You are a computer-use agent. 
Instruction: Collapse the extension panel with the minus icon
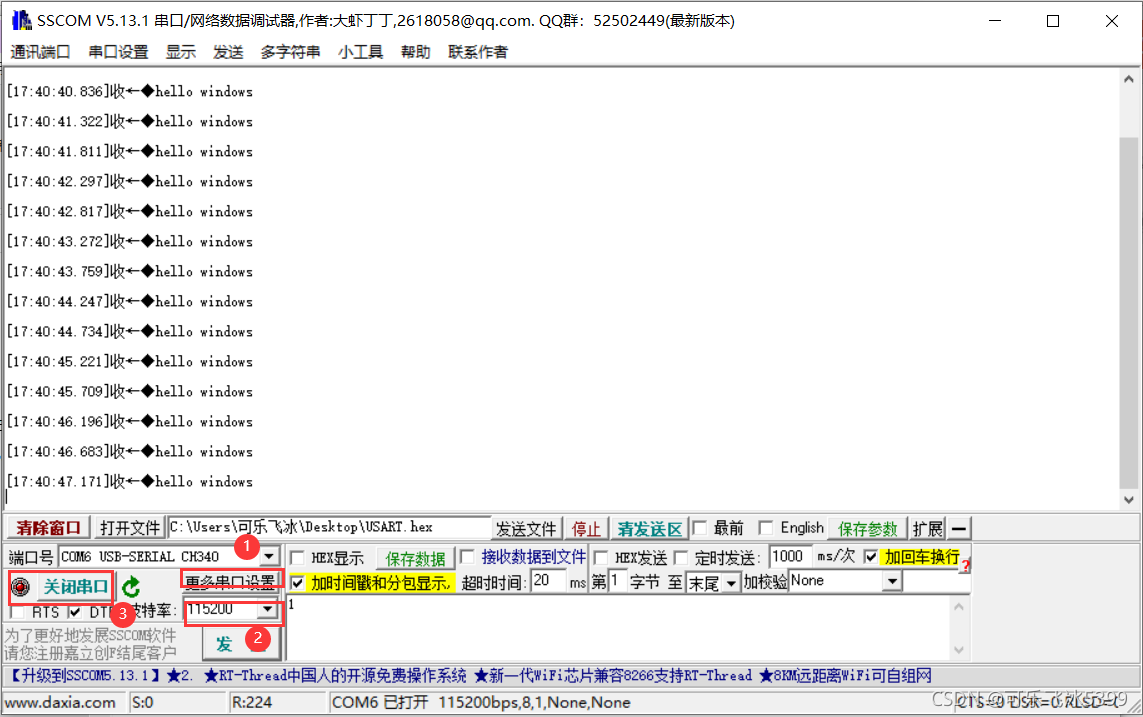(959, 528)
